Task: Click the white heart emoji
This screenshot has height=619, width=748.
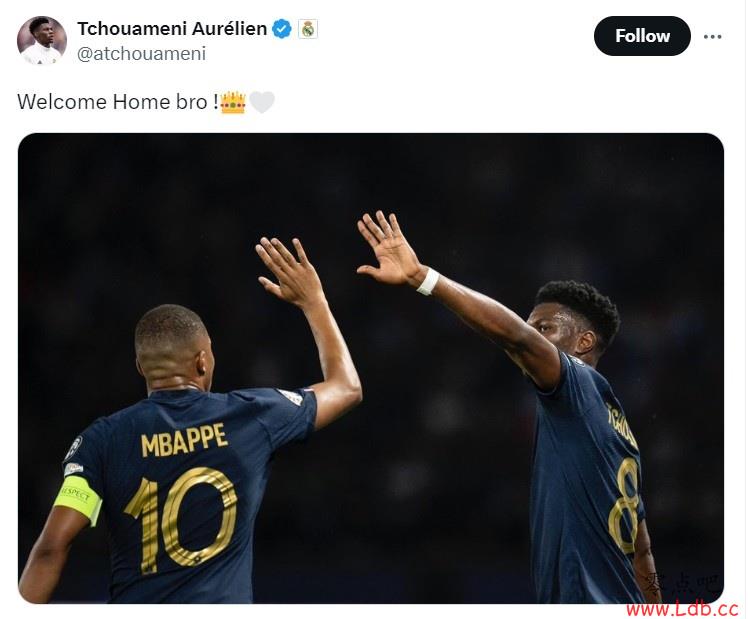Action: 262,102
